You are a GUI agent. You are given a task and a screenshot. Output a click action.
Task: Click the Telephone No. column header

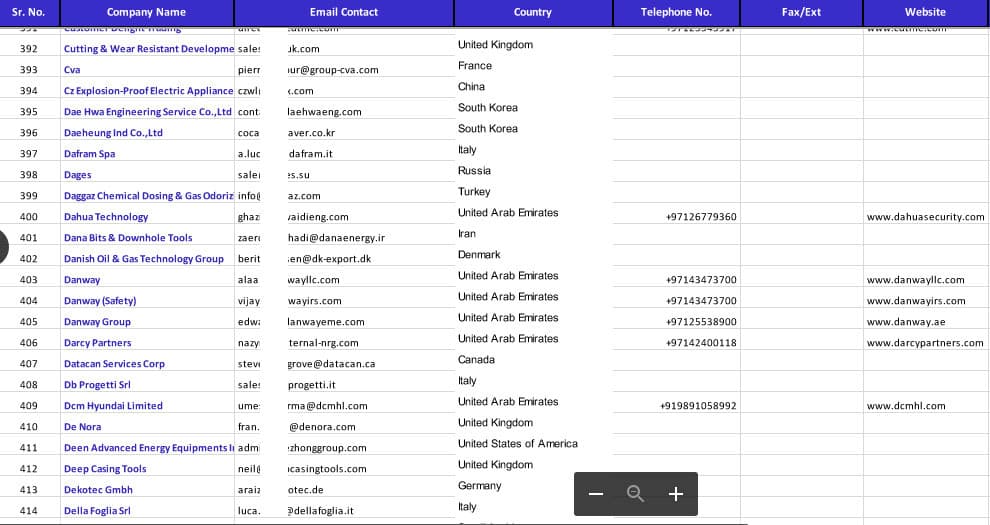676,12
